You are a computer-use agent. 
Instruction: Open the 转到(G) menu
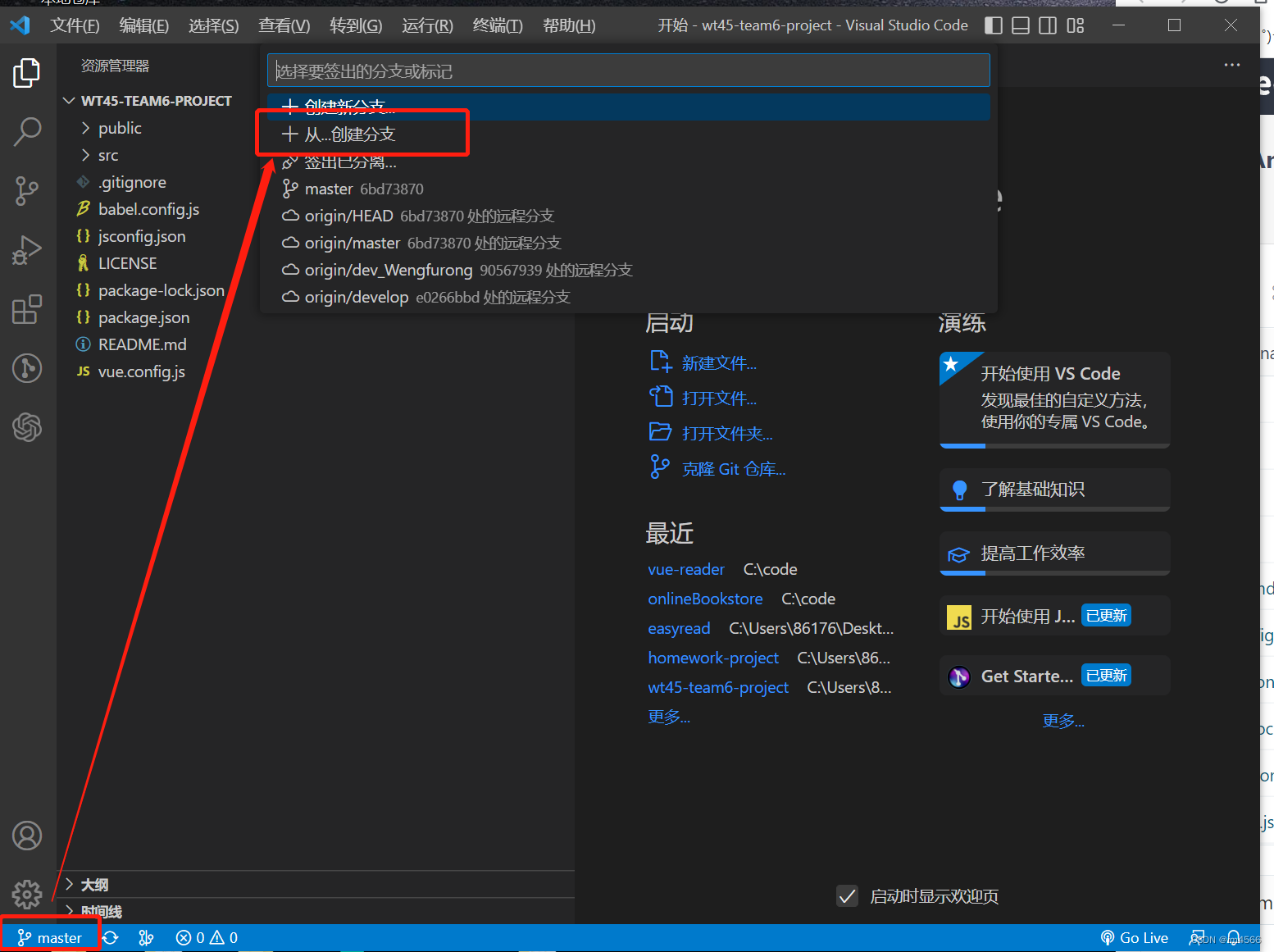click(x=356, y=25)
